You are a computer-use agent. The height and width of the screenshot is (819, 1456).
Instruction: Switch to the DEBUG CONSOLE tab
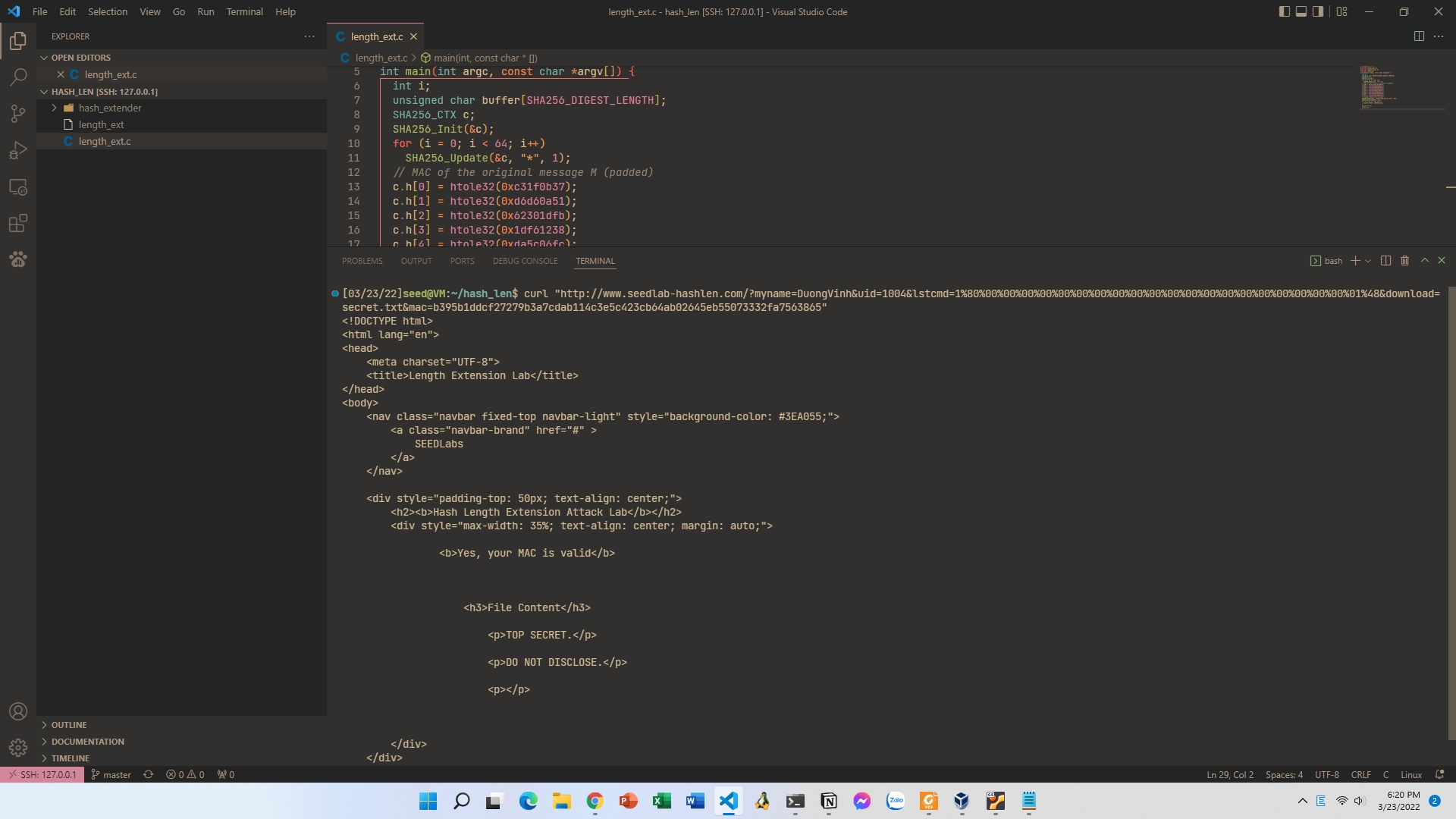pos(525,261)
